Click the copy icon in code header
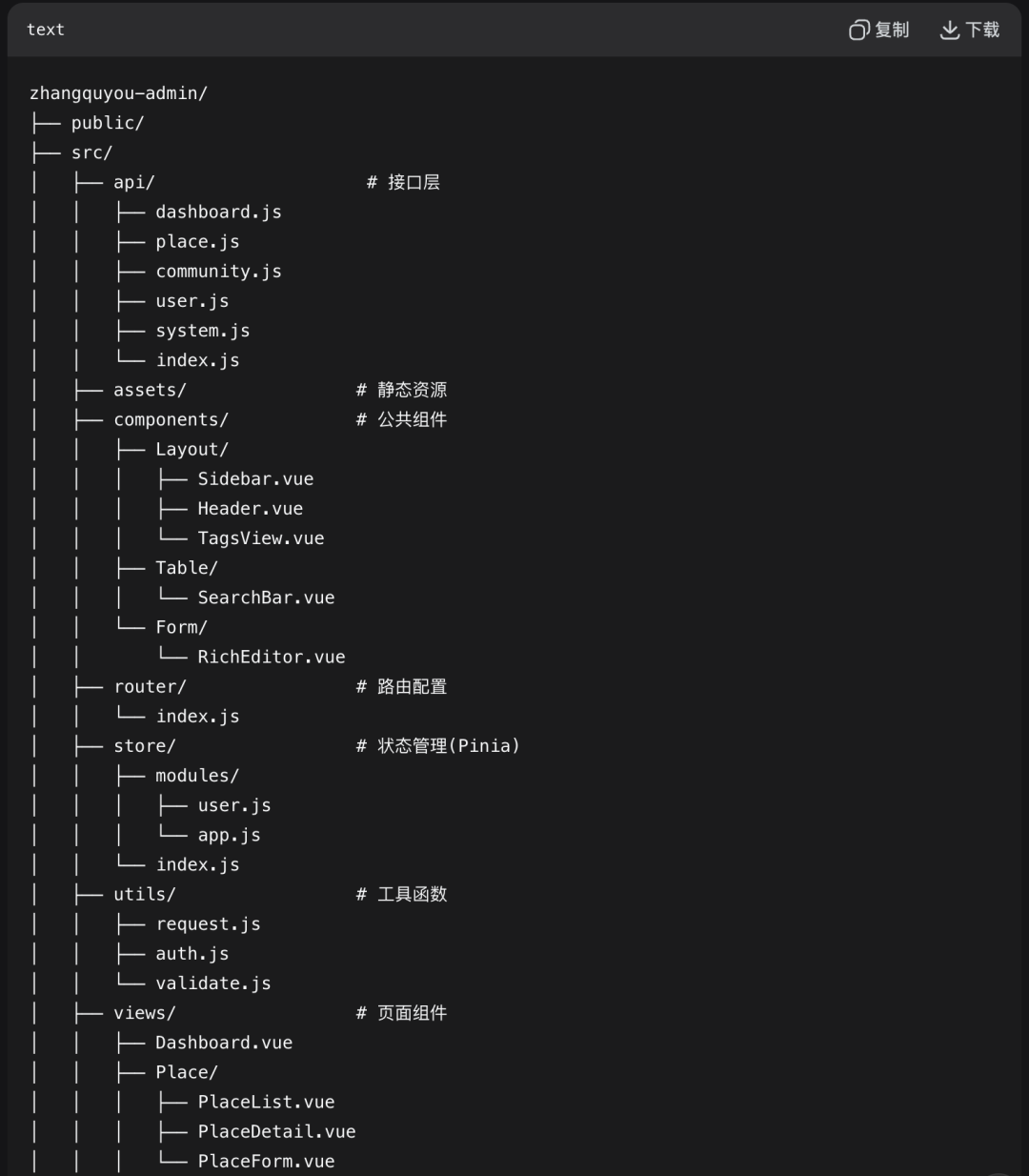Image resolution: width=1029 pixels, height=1176 pixels. tap(859, 30)
